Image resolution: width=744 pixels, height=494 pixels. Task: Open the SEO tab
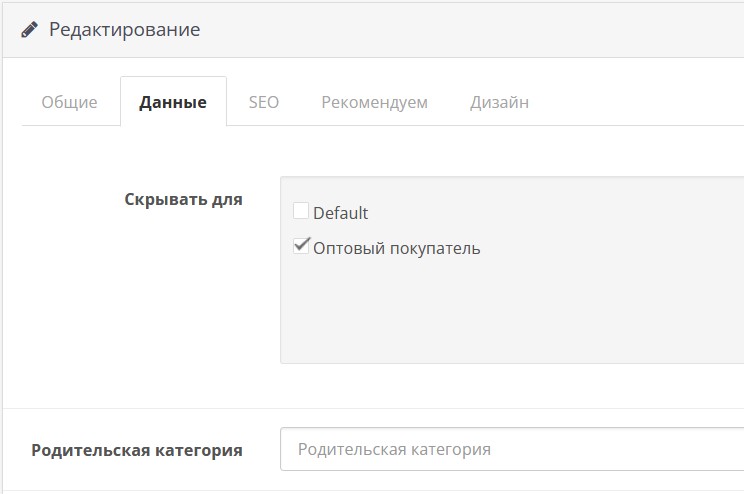pos(264,102)
